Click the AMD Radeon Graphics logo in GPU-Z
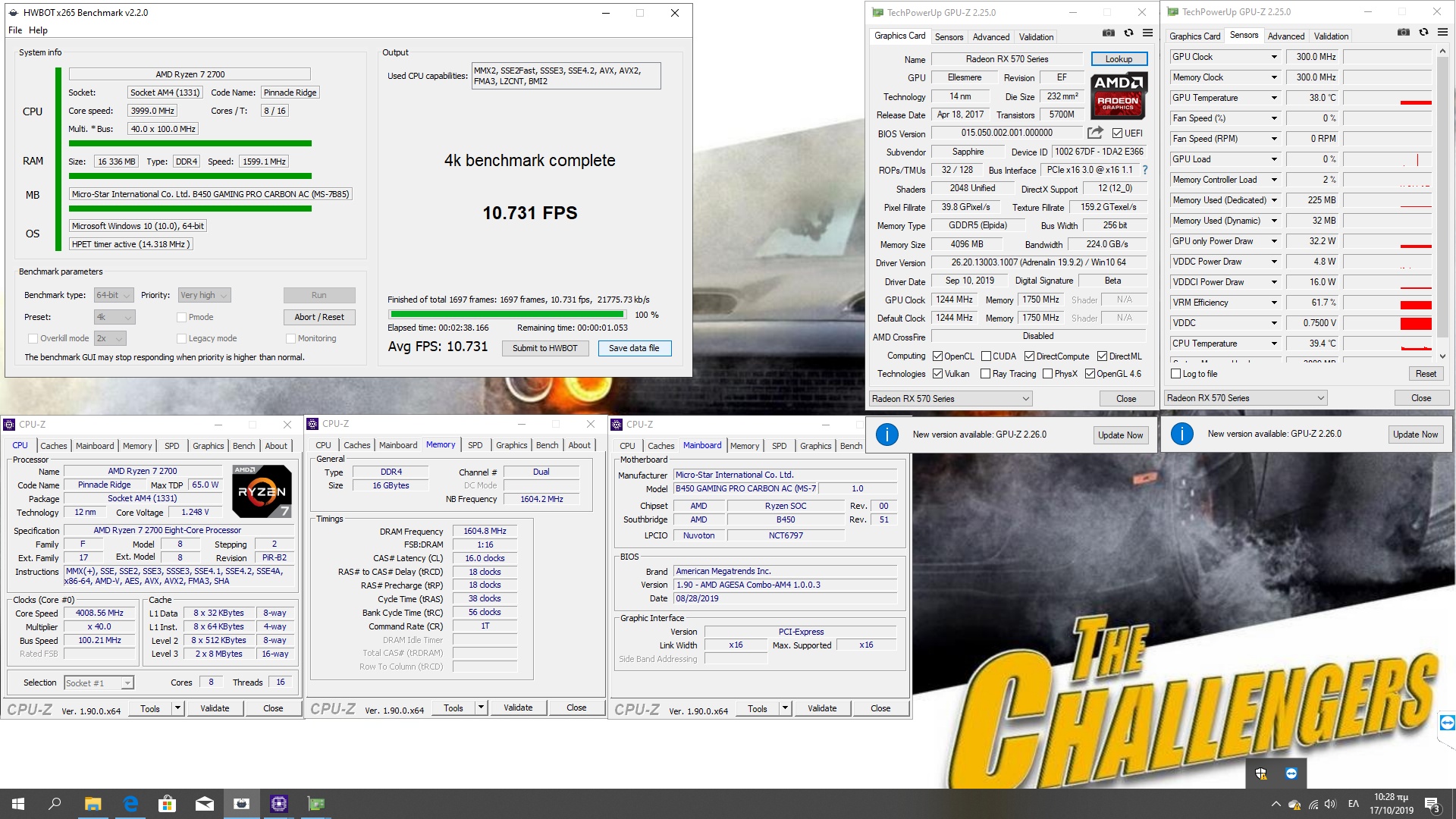 click(1119, 96)
